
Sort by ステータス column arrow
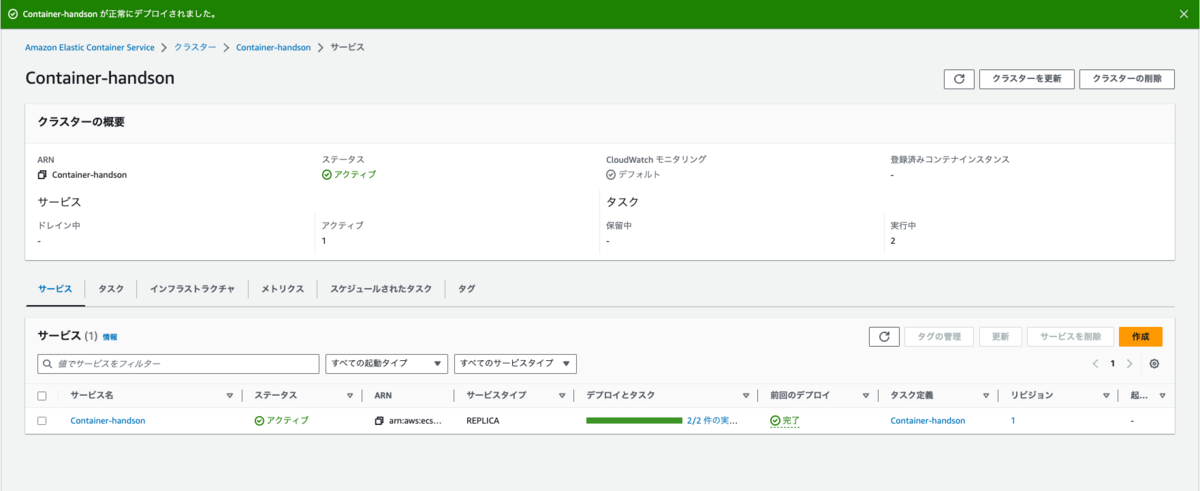(350, 396)
